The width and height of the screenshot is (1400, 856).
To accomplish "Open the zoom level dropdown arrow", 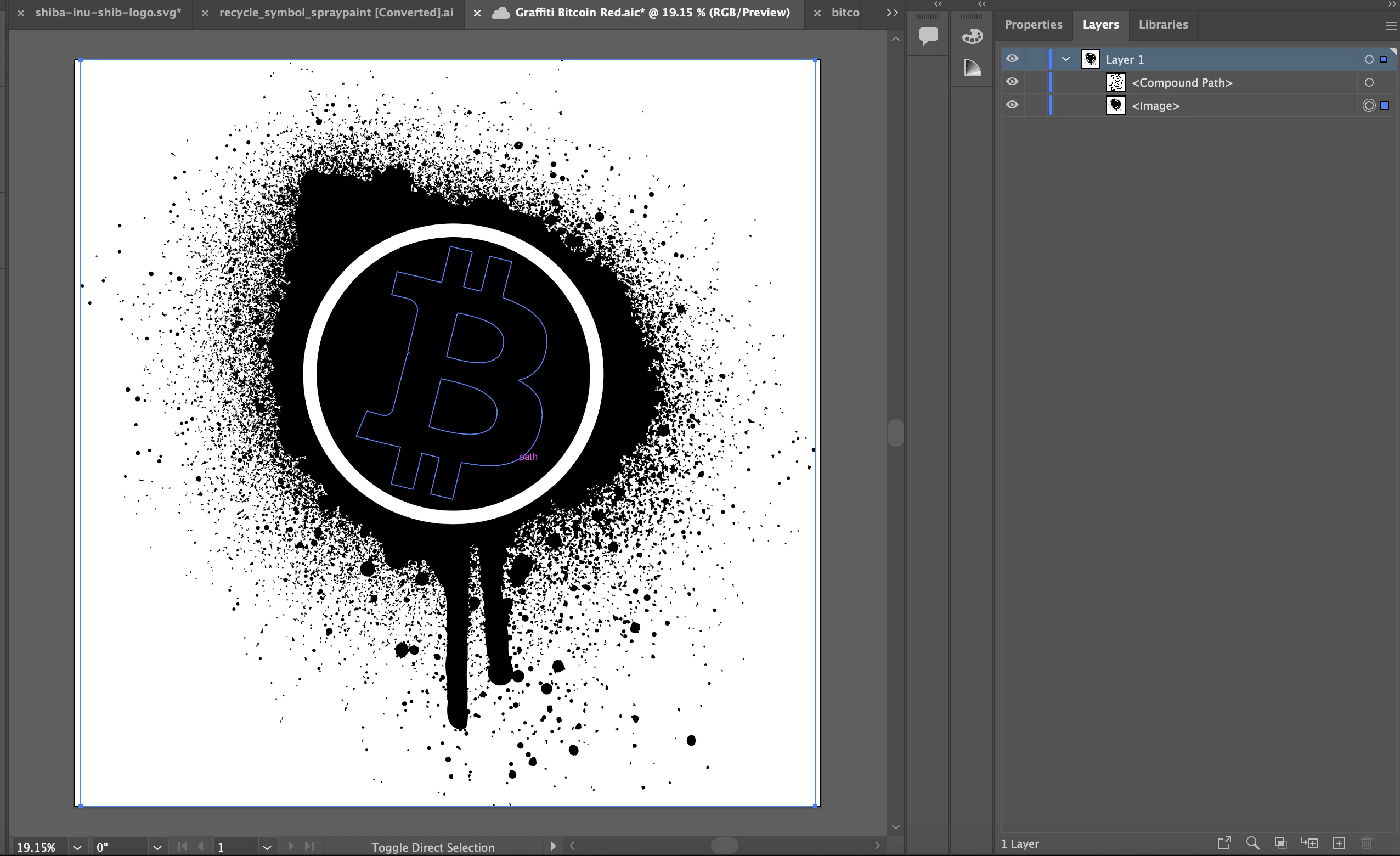I will click(x=77, y=847).
